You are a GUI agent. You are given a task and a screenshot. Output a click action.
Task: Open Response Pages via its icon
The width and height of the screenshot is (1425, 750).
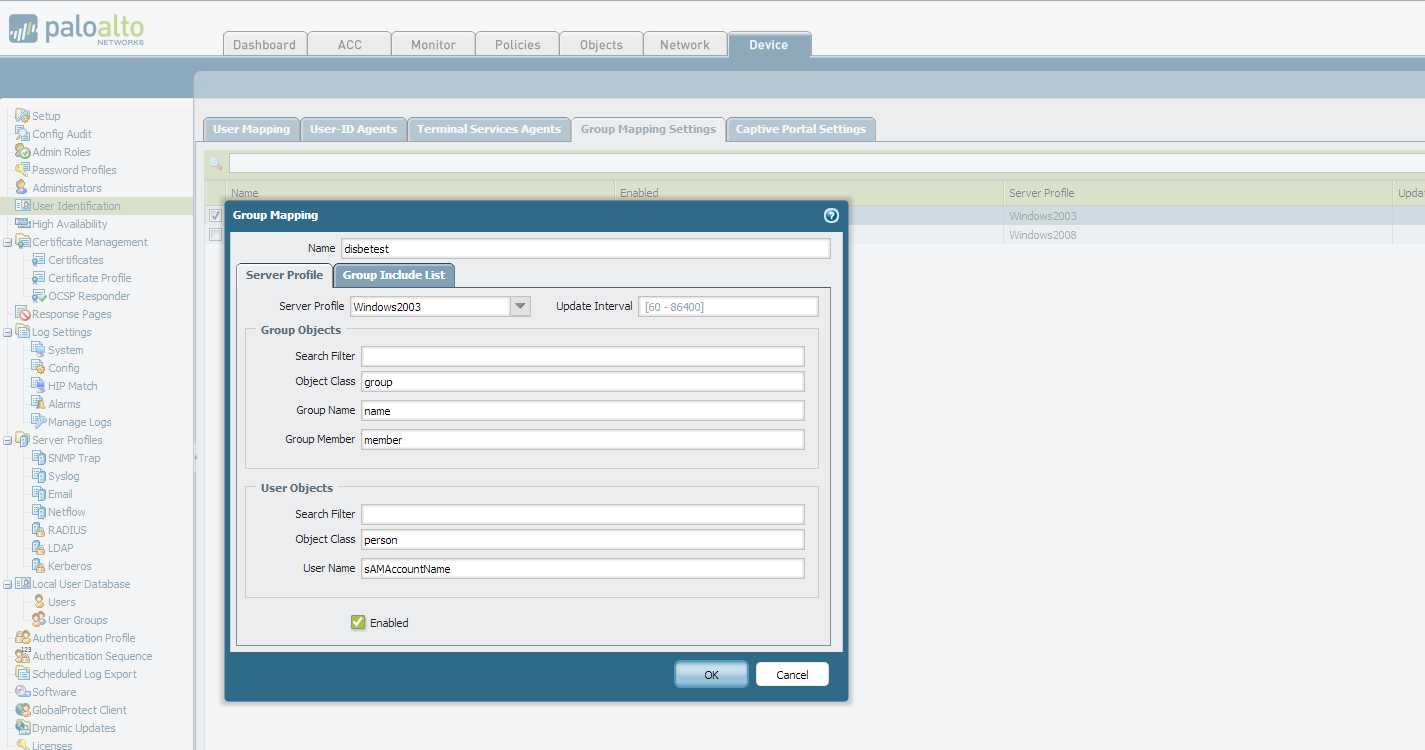[x=23, y=314]
